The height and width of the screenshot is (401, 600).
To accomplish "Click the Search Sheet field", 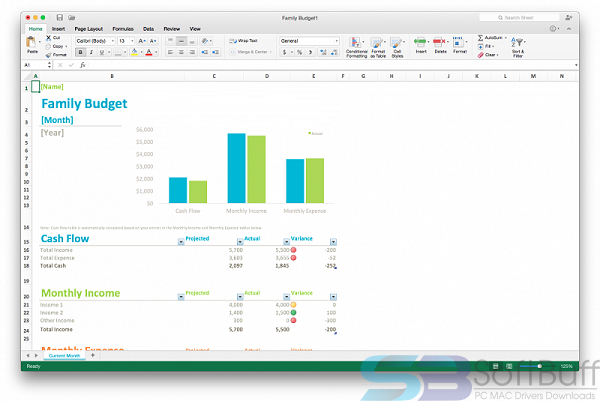I will [519, 18].
